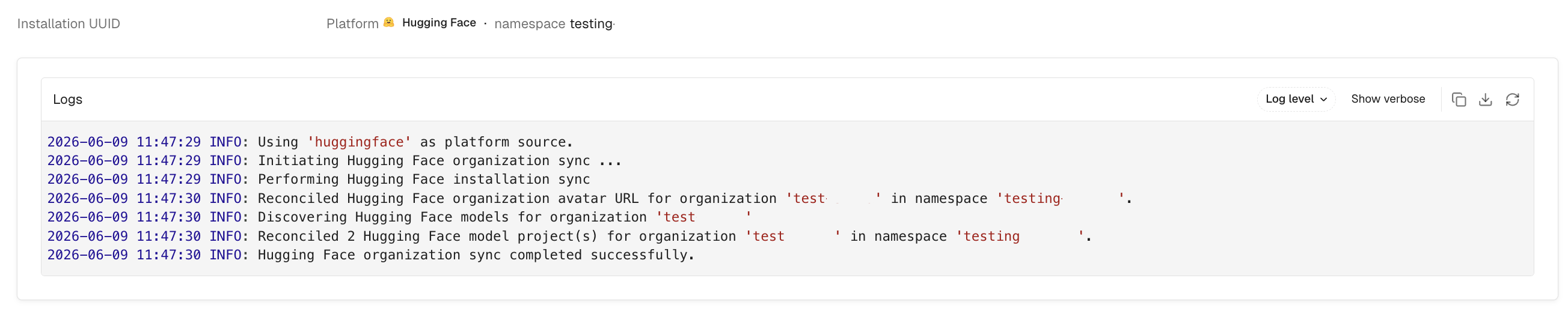Click the Logs panel heading

tap(67, 99)
